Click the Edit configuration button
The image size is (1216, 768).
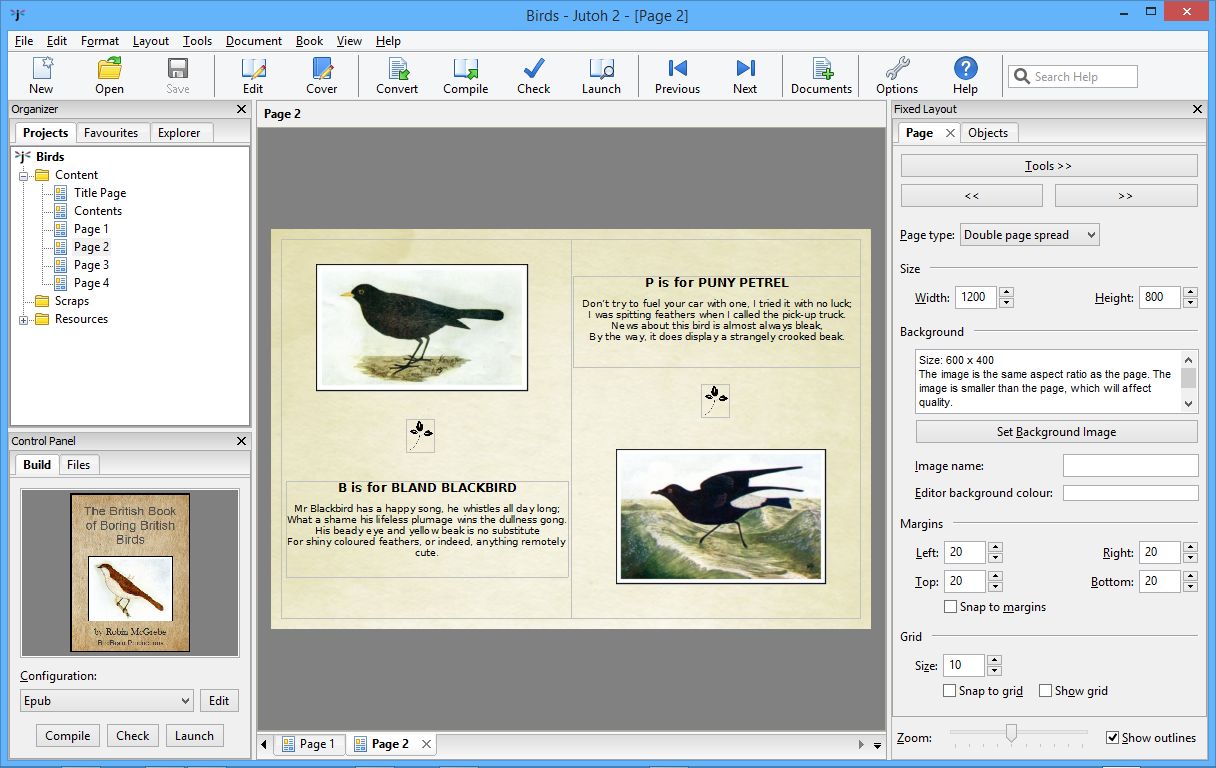(218, 701)
